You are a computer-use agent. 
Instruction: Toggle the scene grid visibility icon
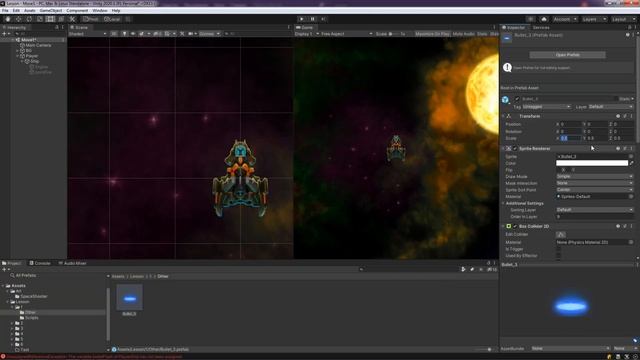tap(168, 34)
